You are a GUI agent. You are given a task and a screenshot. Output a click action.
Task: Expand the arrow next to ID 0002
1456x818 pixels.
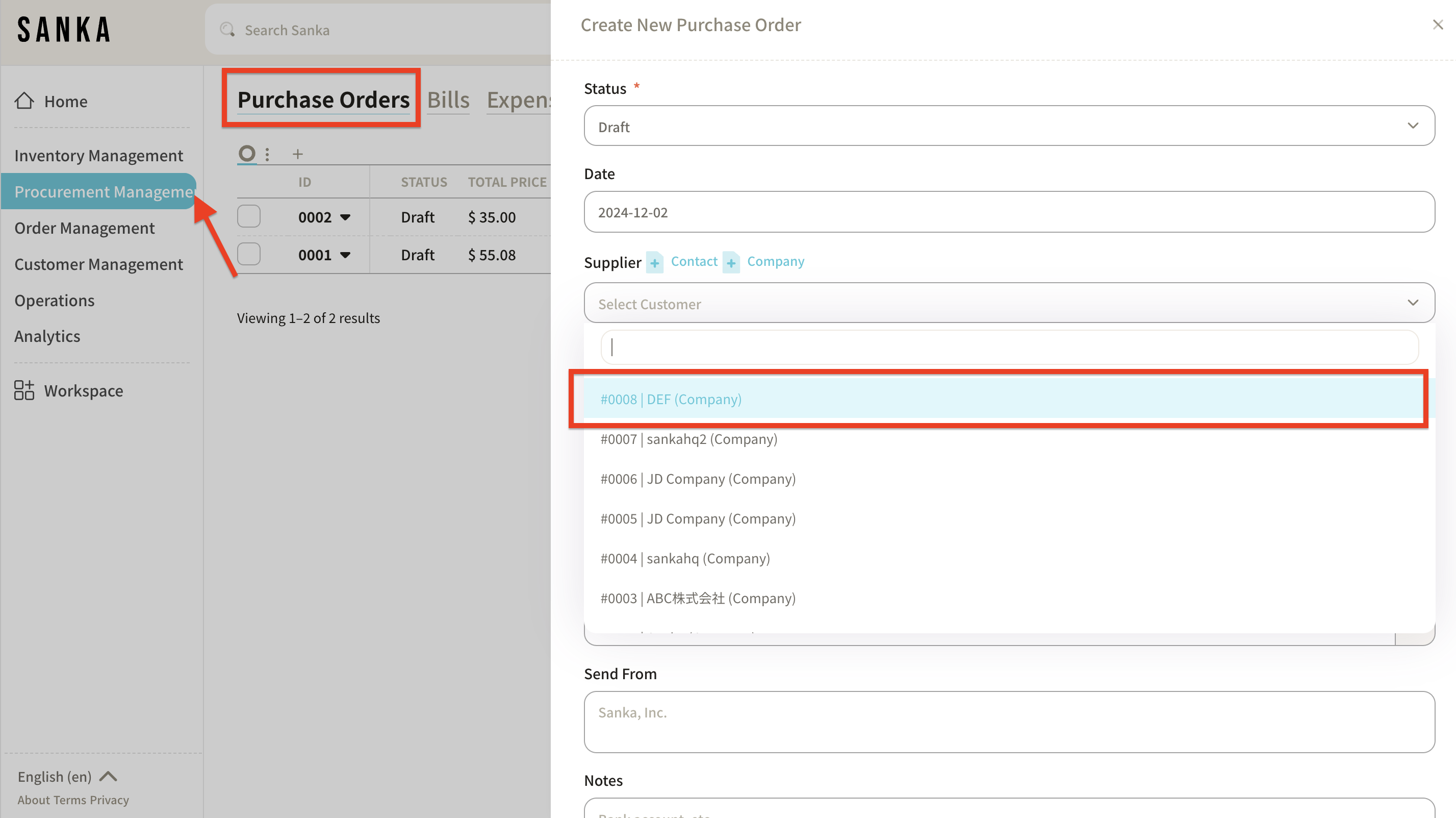point(345,217)
